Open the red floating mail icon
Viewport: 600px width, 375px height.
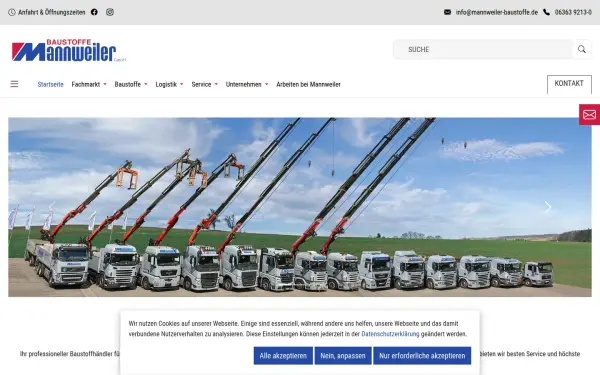click(x=589, y=114)
